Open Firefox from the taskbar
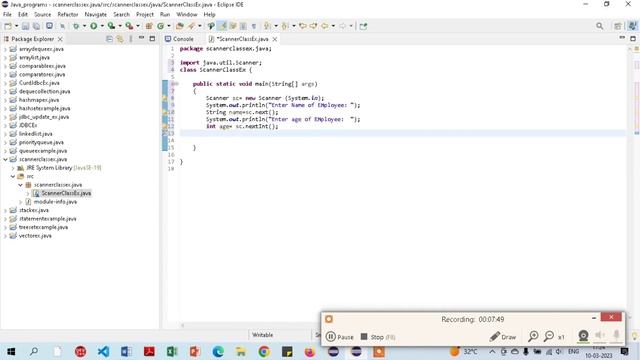The width and height of the screenshot is (640, 360). pyautogui.click(x=310, y=351)
